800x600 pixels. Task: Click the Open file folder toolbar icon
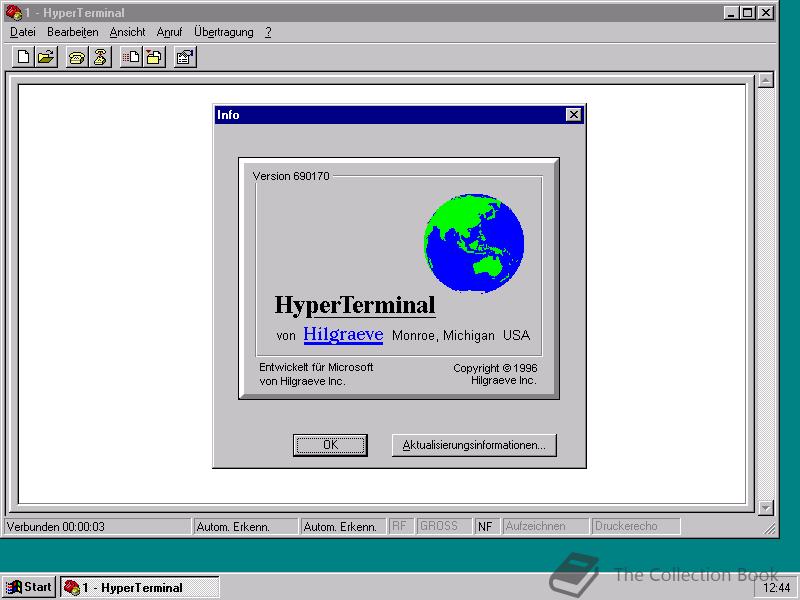point(46,57)
